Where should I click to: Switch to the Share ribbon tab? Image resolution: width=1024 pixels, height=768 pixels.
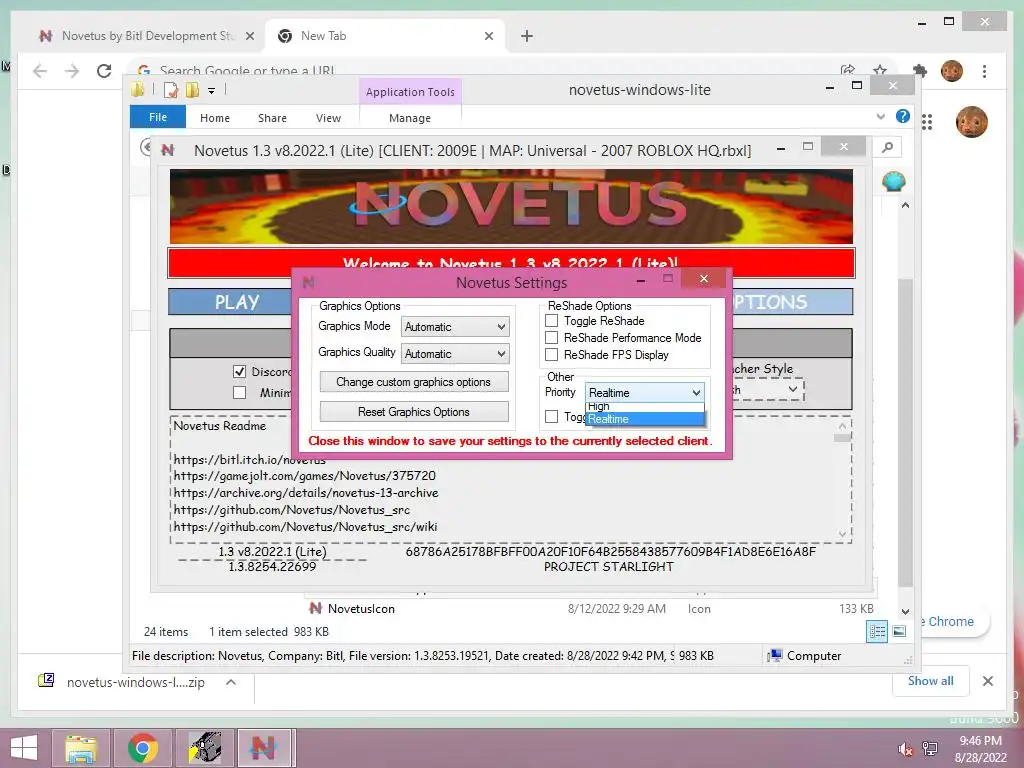coord(272,118)
